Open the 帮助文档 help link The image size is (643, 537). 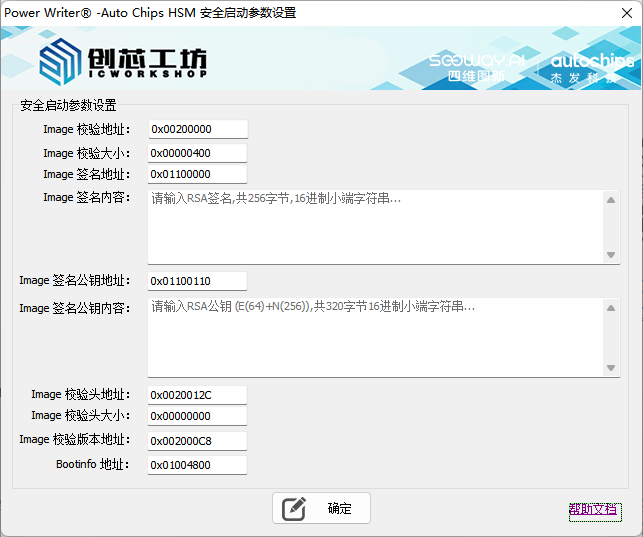[593, 509]
